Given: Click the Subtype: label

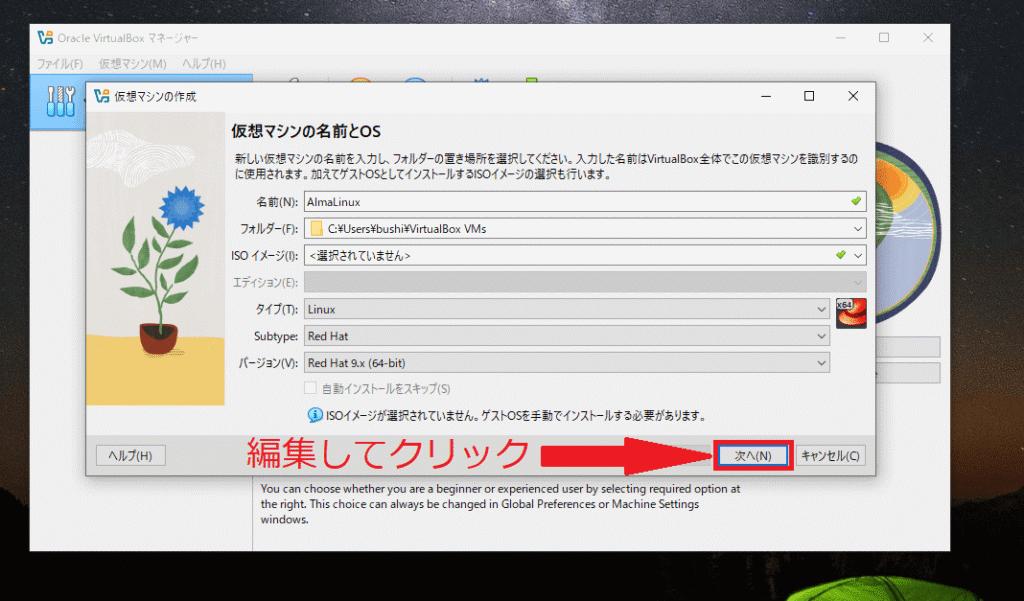Looking at the screenshot, I should click(x=276, y=336).
